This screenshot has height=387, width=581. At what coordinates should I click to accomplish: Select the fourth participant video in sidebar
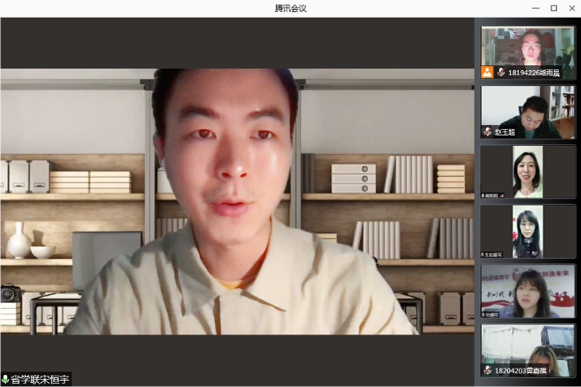(528, 231)
